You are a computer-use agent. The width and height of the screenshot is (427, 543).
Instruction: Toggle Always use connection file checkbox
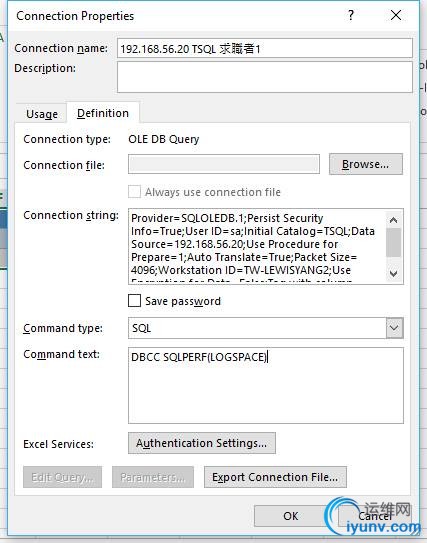[x=134, y=192]
